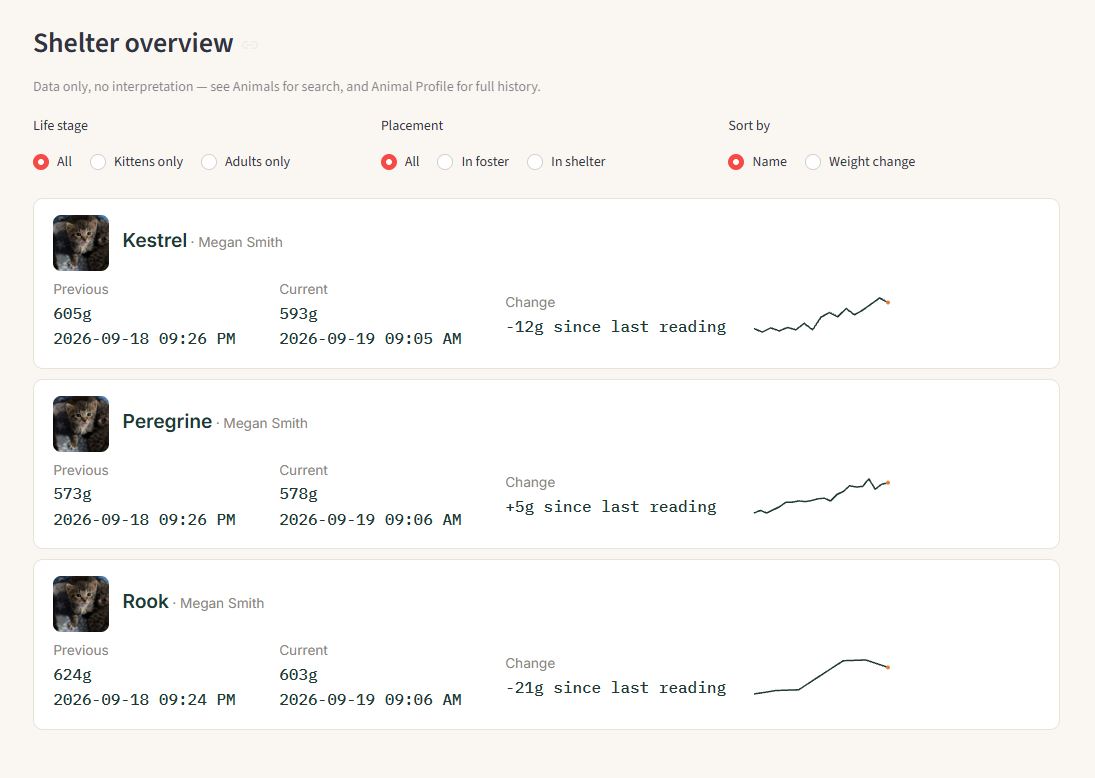Click the -12g since last reading text
The height and width of the screenshot is (778, 1095).
click(x=616, y=327)
